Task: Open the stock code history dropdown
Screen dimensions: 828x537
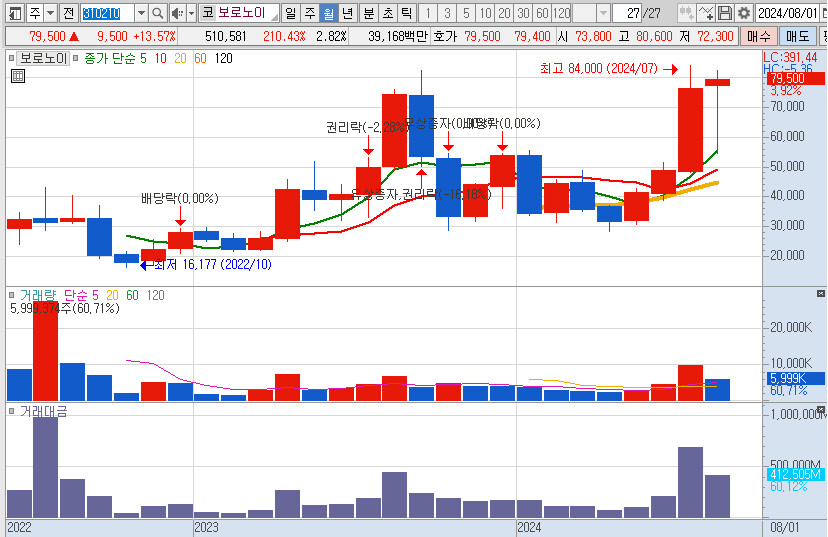Action: (x=140, y=13)
